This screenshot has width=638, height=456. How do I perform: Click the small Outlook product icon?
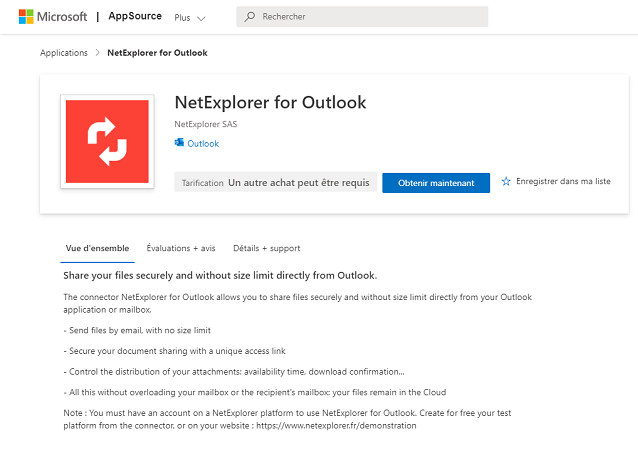click(179, 143)
